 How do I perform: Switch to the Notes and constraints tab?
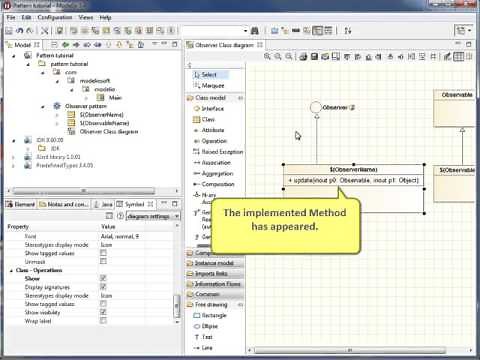[x=64, y=204]
